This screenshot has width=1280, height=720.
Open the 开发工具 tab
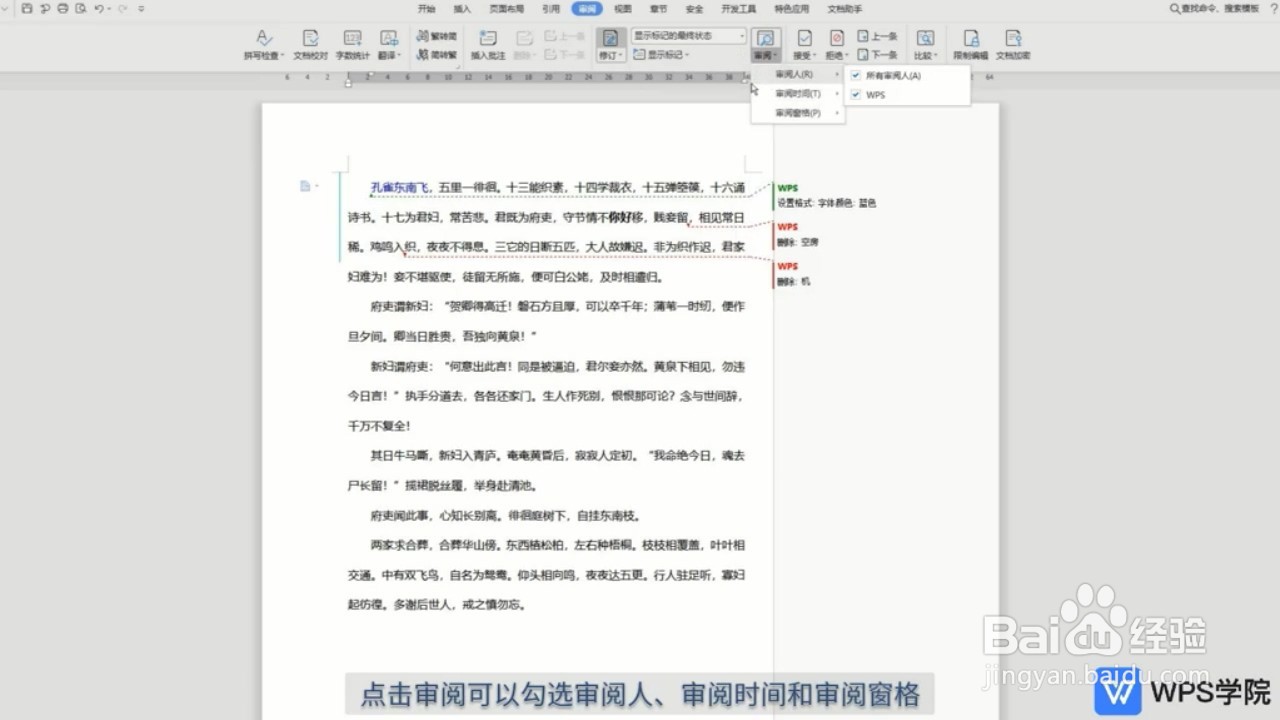(x=739, y=8)
